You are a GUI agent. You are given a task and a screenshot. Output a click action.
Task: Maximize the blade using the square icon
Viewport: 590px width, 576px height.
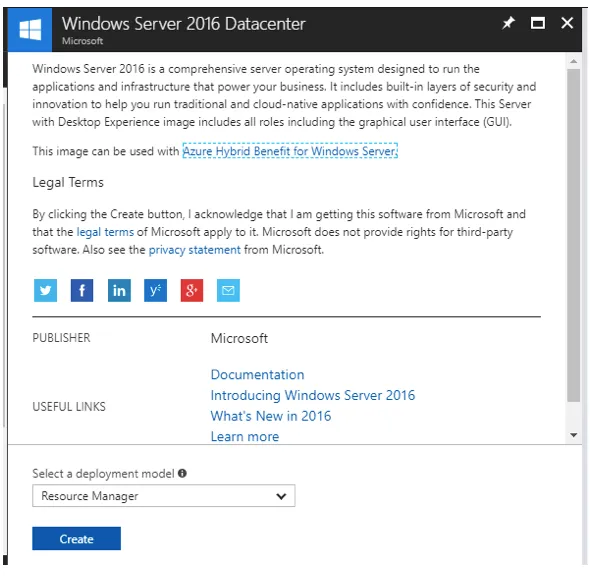[x=538, y=23]
